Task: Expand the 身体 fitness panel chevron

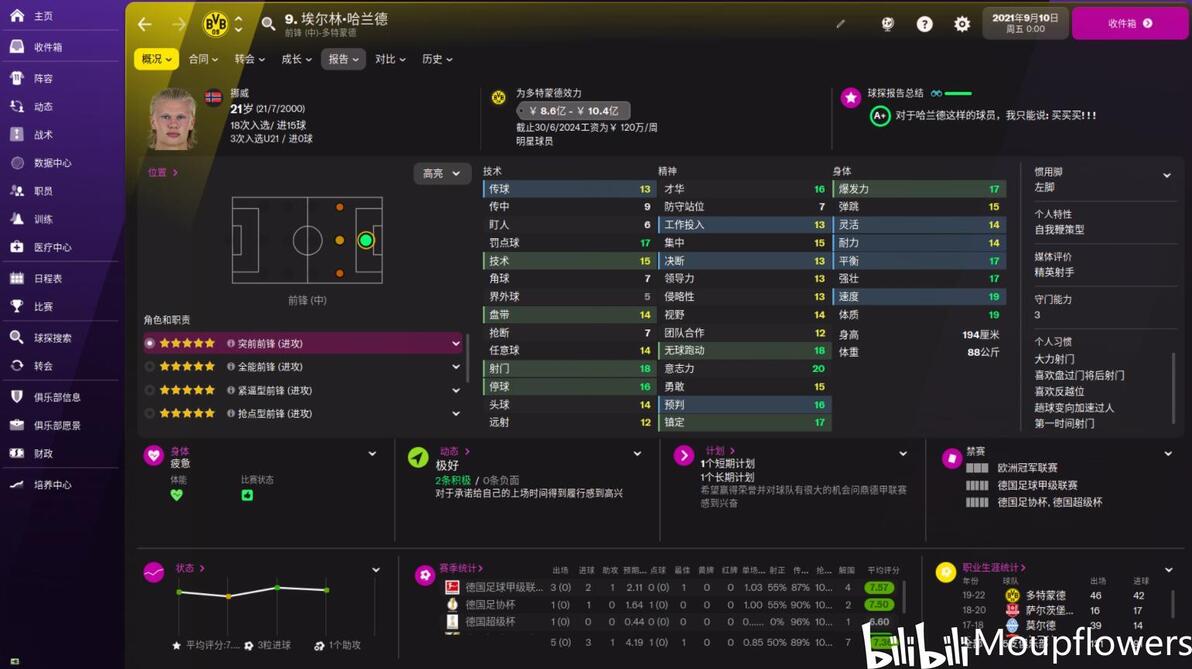Action: tap(372, 454)
